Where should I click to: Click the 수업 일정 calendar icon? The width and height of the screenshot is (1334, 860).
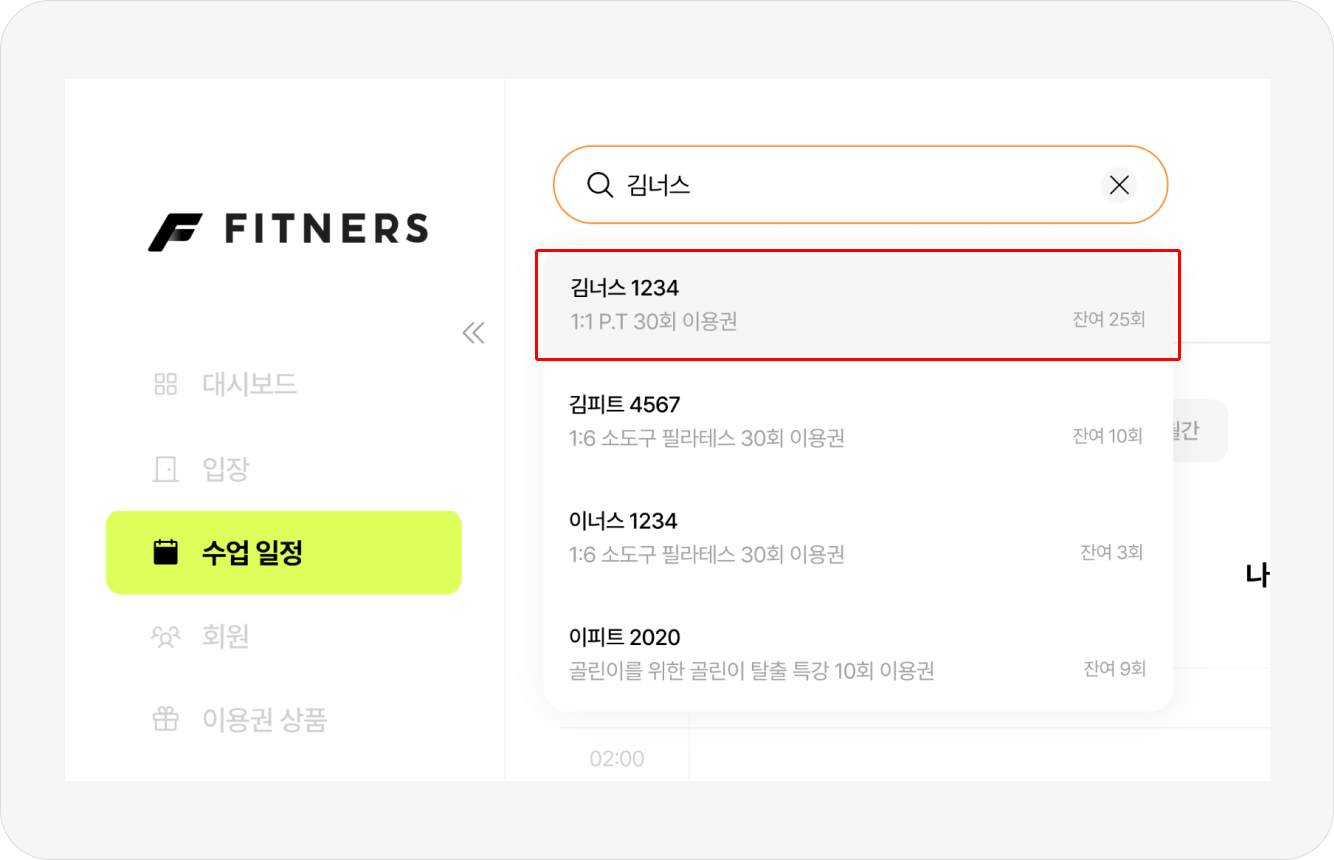coord(166,552)
